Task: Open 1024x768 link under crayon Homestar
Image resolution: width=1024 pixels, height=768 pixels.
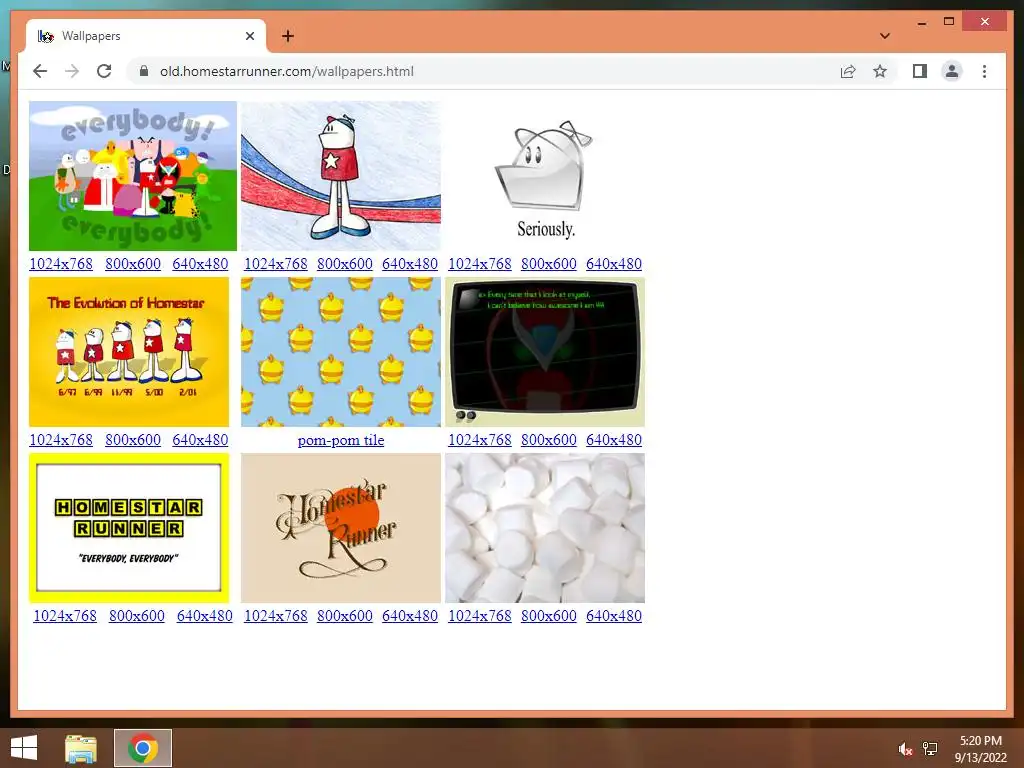Action: [276, 264]
